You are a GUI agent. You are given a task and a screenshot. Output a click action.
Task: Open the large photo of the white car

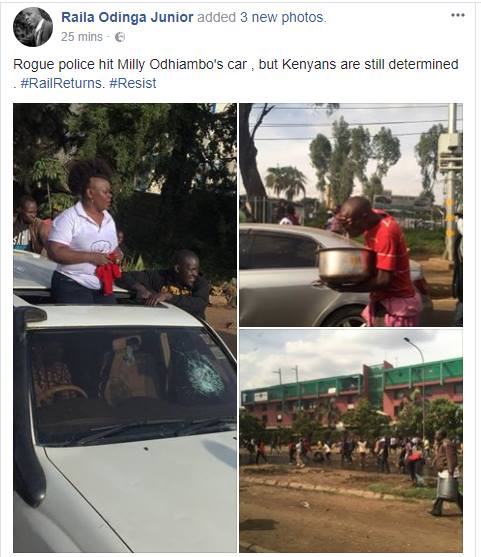pos(125,328)
